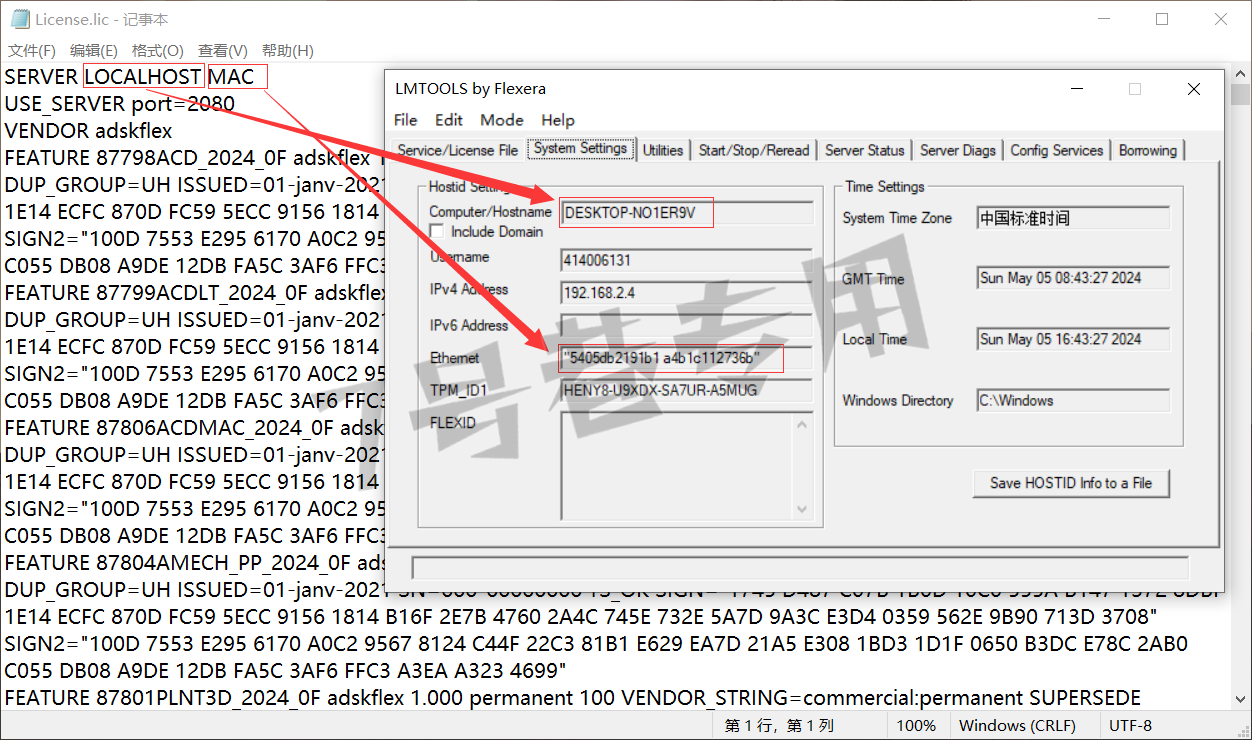Open the 帮助(H) menu in Notepad
1252x740 pixels.
pyautogui.click(x=288, y=51)
